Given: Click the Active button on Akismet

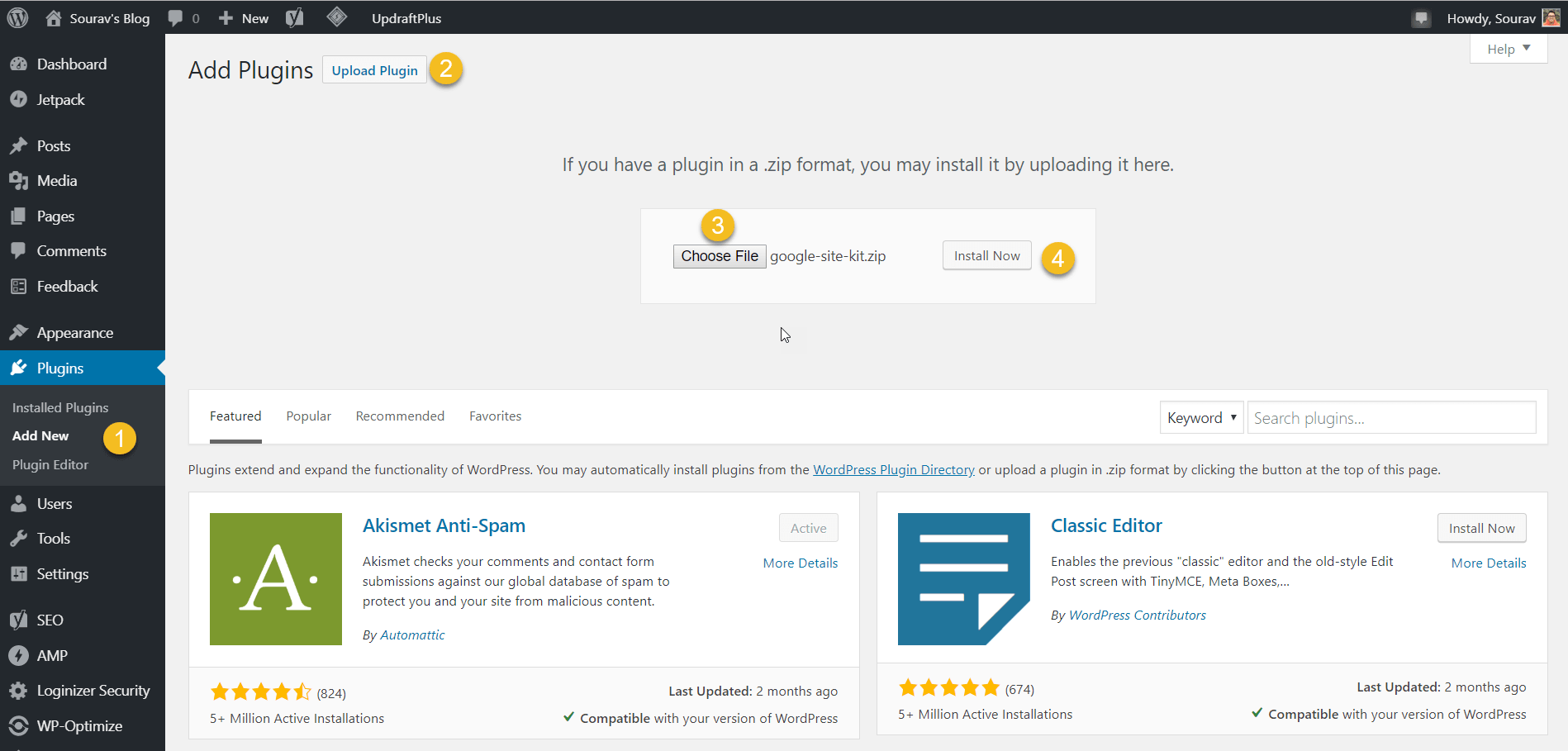Looking at the screenshot, I should [x=808, y=529].
